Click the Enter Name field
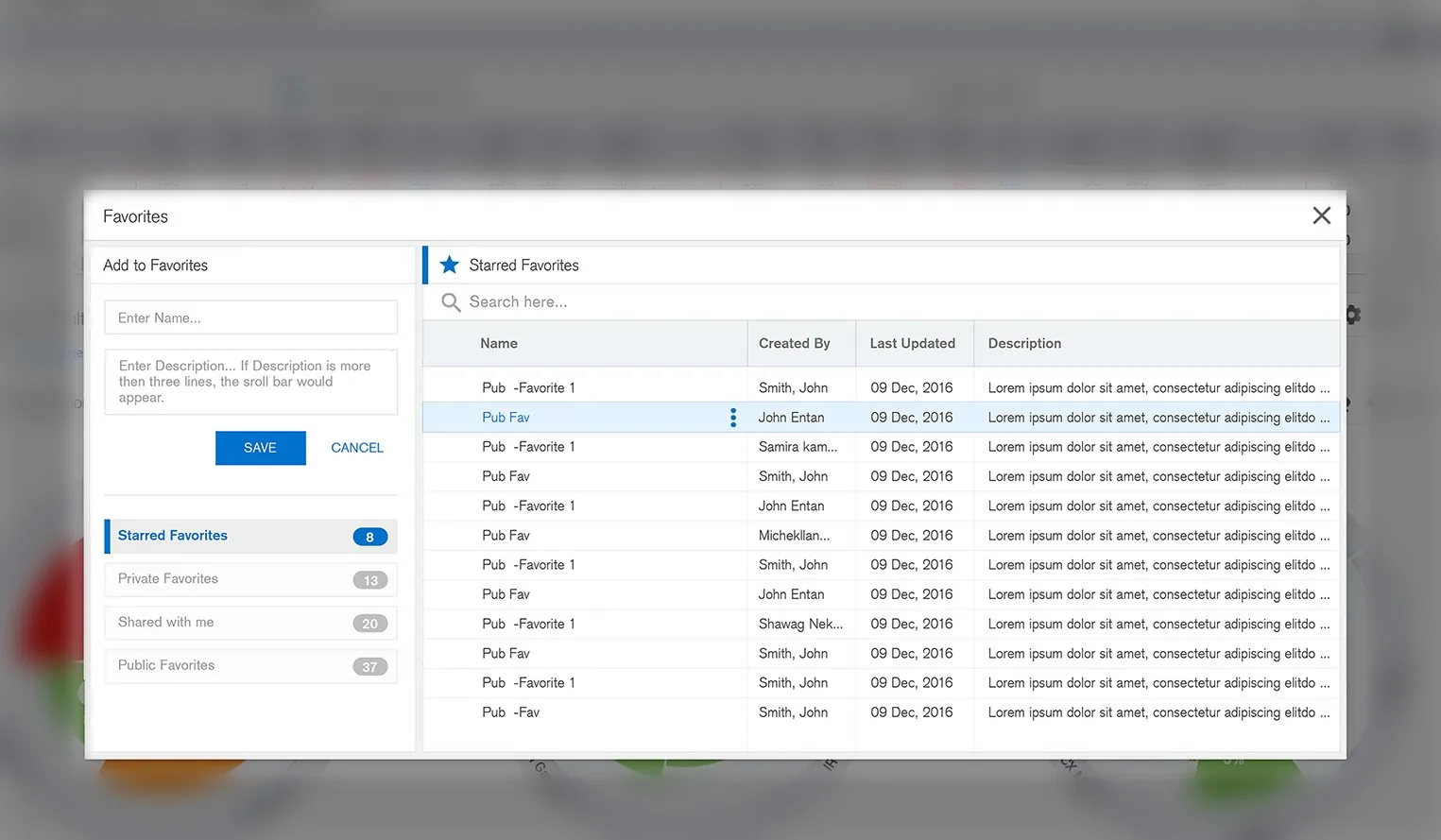1441x840 pixels. point(250,317)
